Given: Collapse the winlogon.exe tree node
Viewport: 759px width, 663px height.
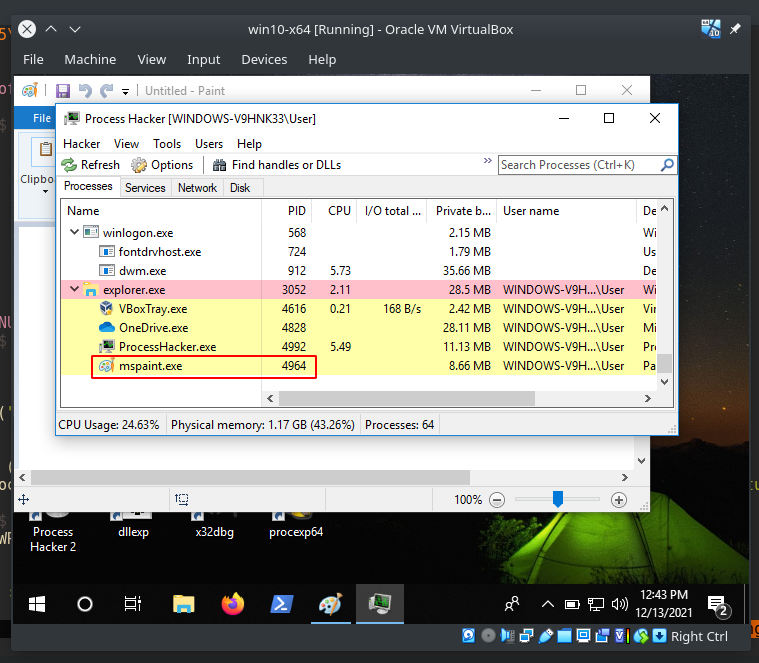Looking at the screenshot, I should [x=74, y=232].
